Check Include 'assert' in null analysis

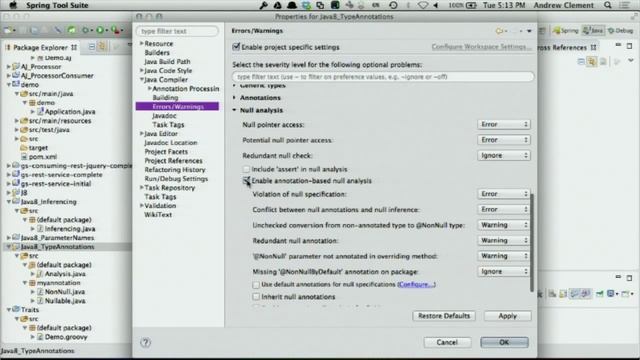246,169
